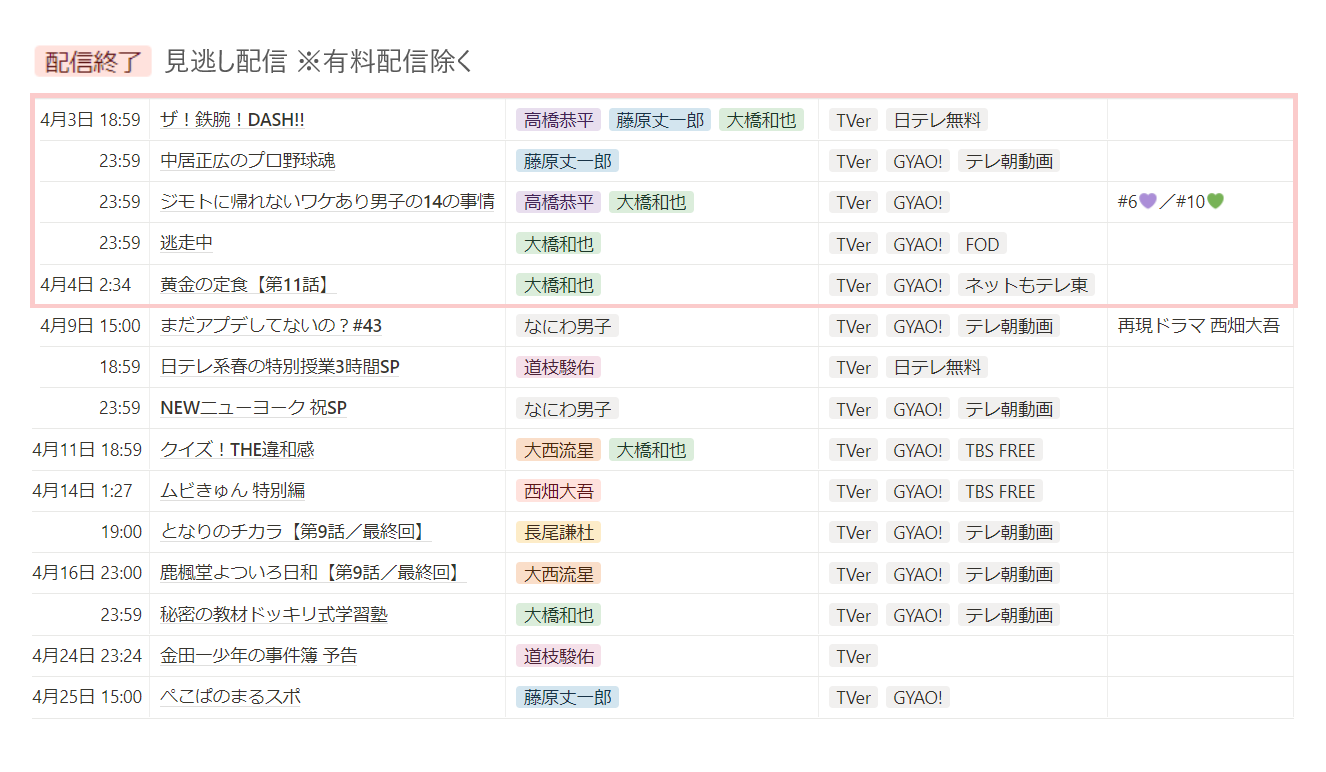1326x772 pixels.
Task: Open the ザ！鉄腕！DASH!! program link
Action: [232, 120]
